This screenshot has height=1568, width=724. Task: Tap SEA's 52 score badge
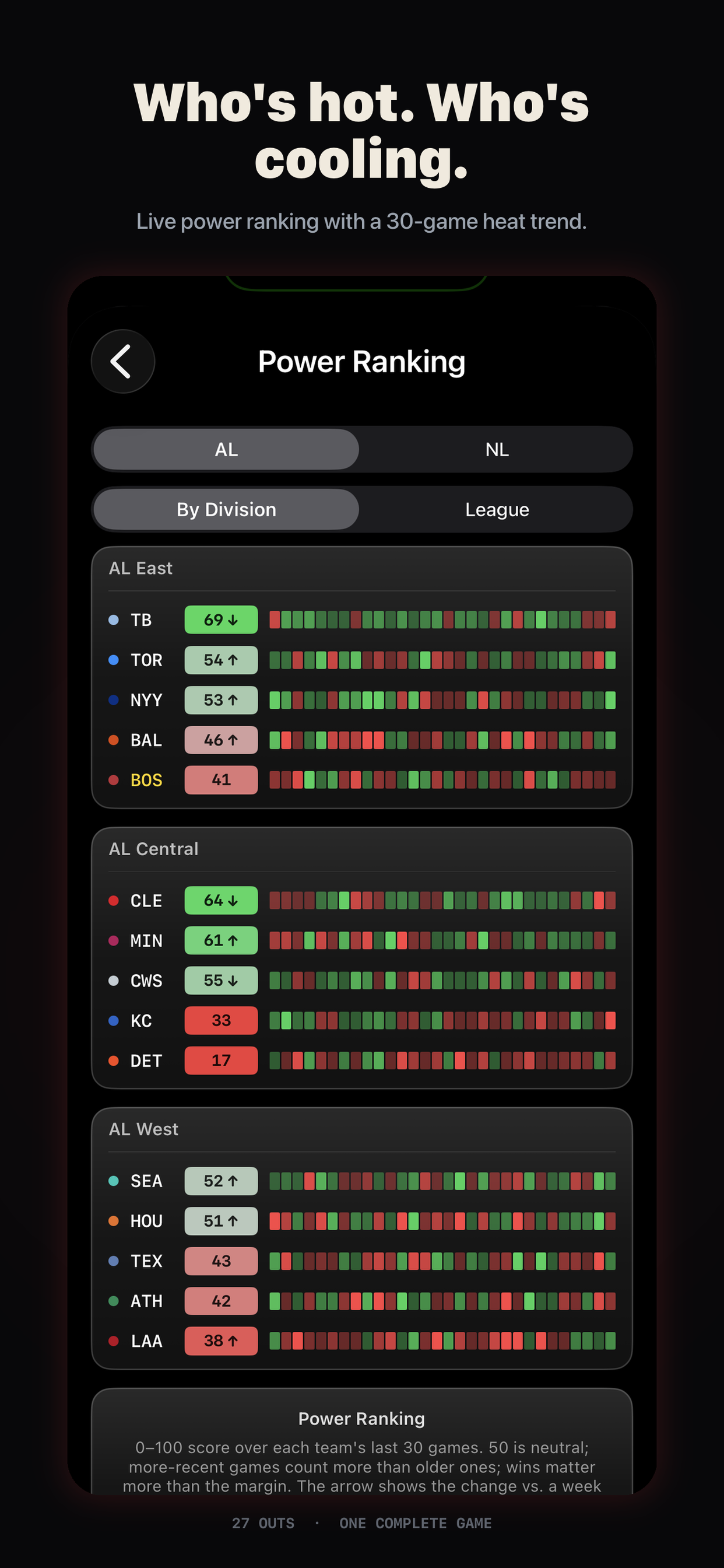click(x=221, y=1181)
